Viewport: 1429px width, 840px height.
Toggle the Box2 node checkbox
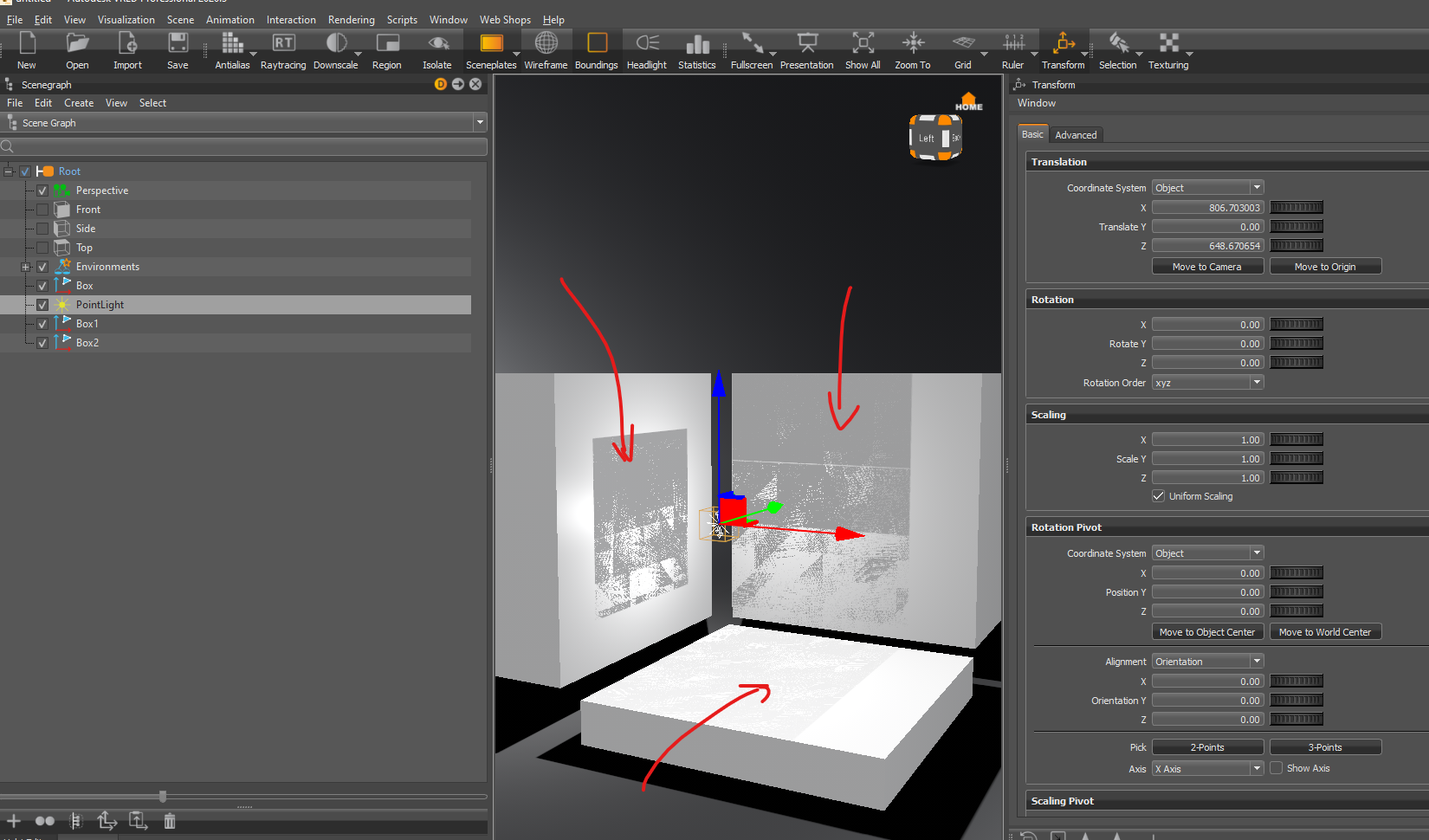click(x=42, y=343)
